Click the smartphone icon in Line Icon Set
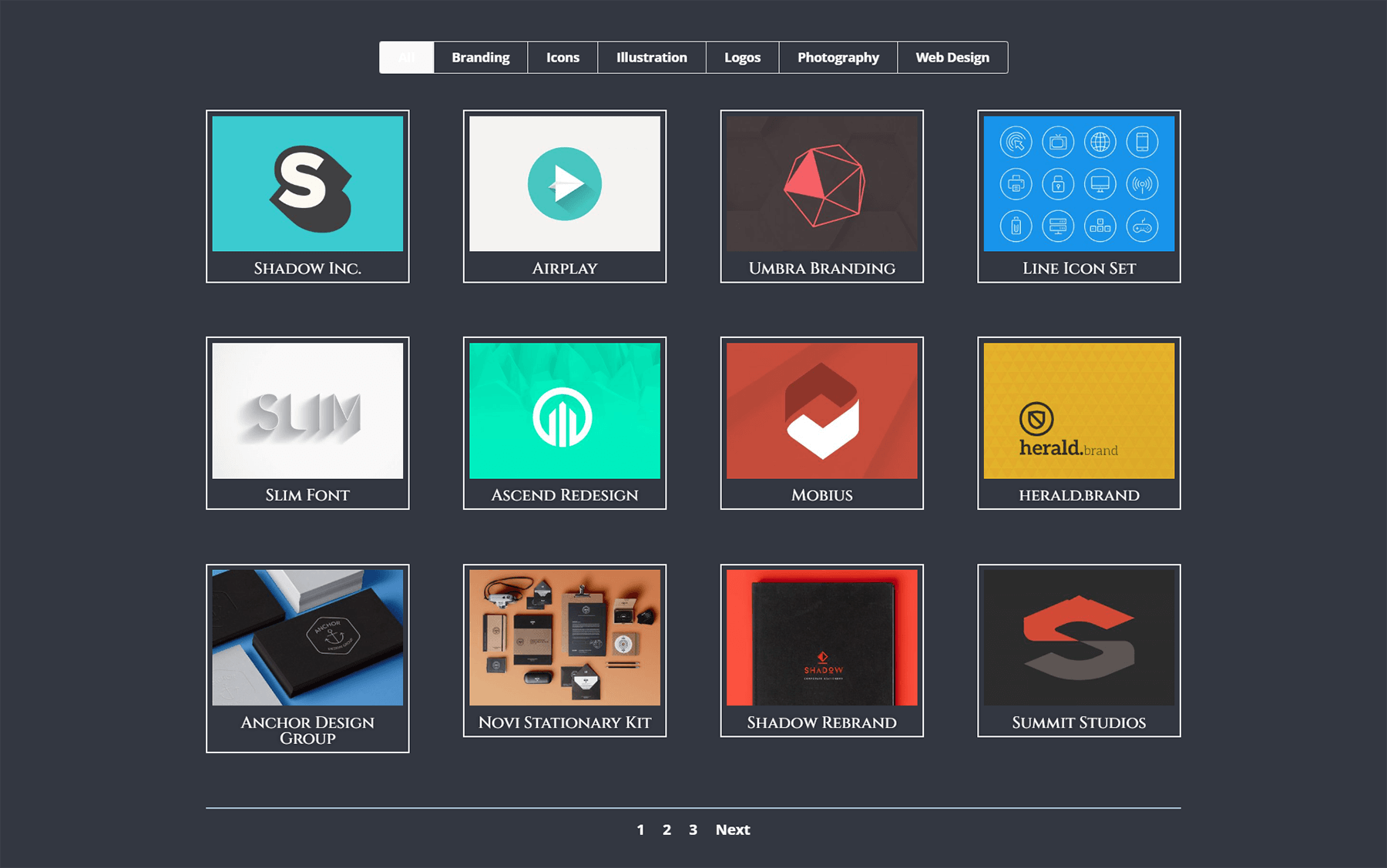This screenshot has width=1387, height=868. (1143, 142)
